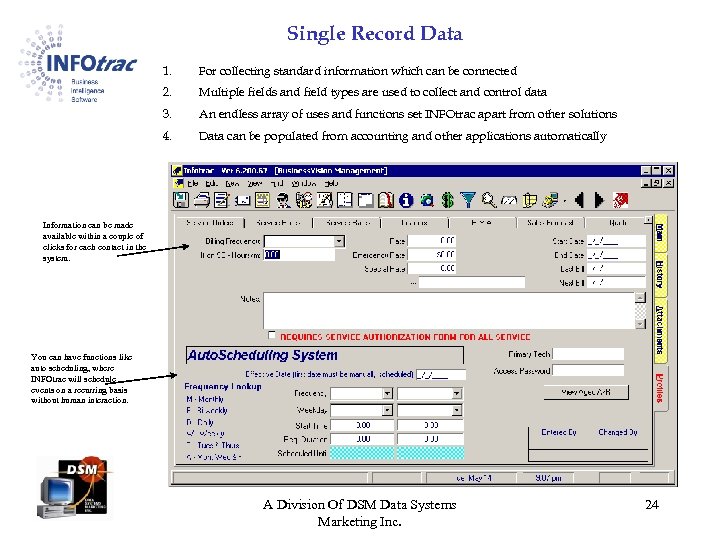This screenshot has height=540, width=720.
Task: Click the Primary Tech field
Action: click(x=589, y=354)
